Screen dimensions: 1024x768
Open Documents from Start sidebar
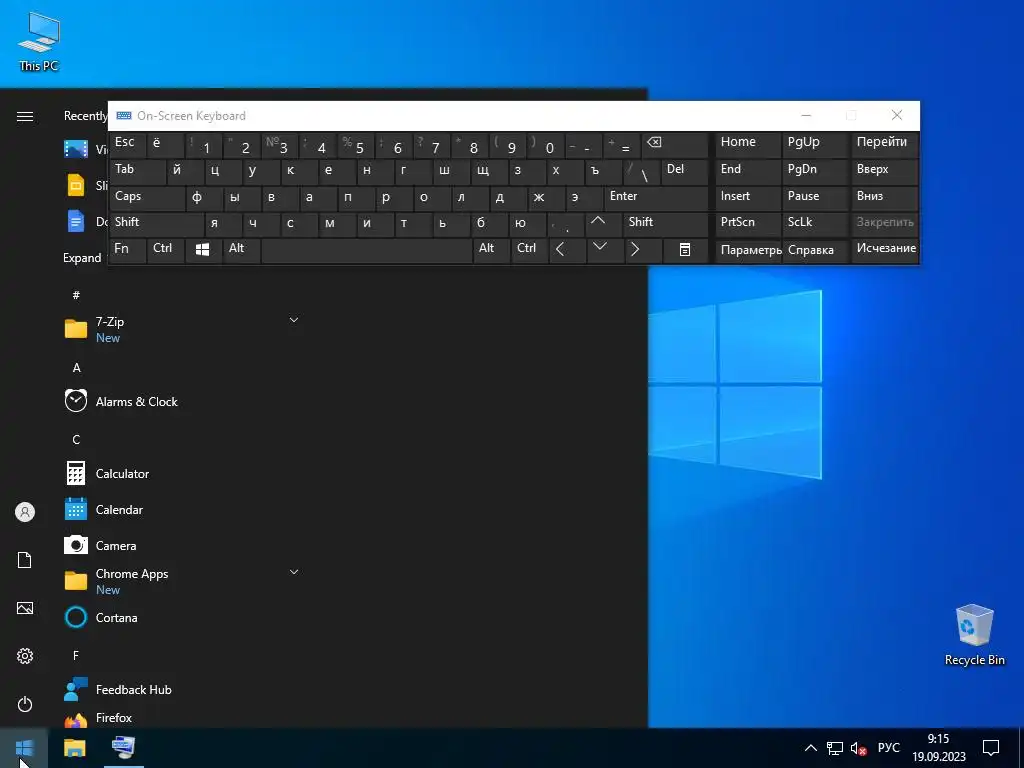pyautogui.click(x=25, y=560)
